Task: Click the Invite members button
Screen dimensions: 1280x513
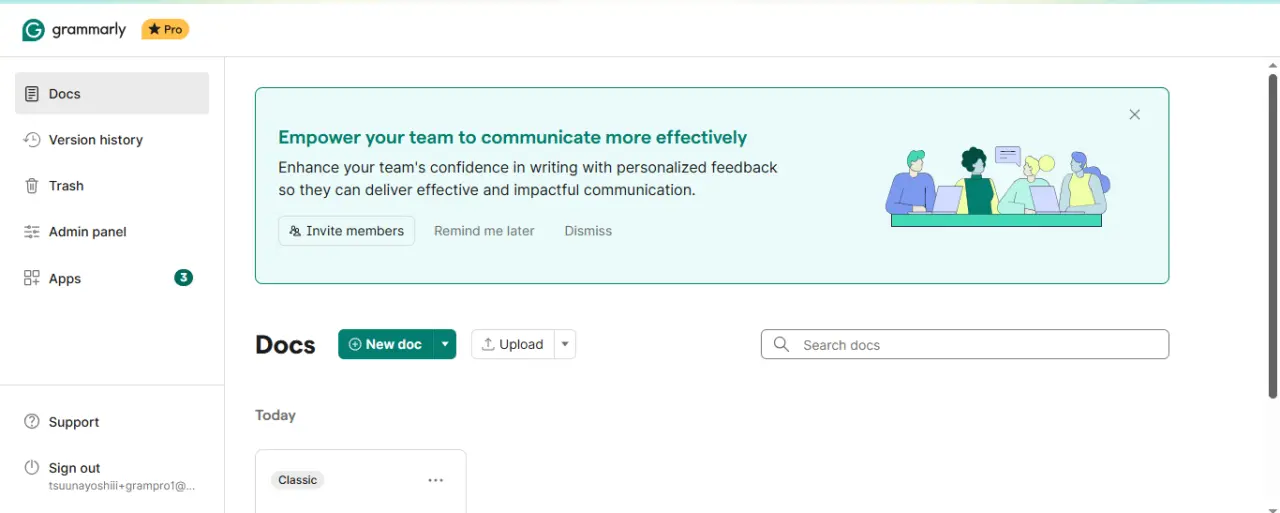Action: tap(346, 231)
